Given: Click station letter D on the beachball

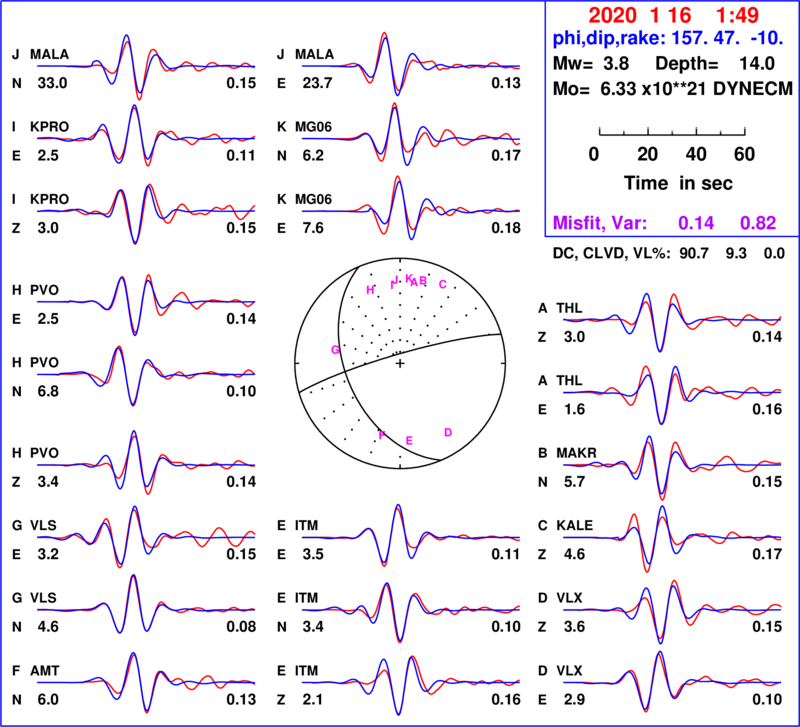Looking at the screenshot, I should pos(448,433).
